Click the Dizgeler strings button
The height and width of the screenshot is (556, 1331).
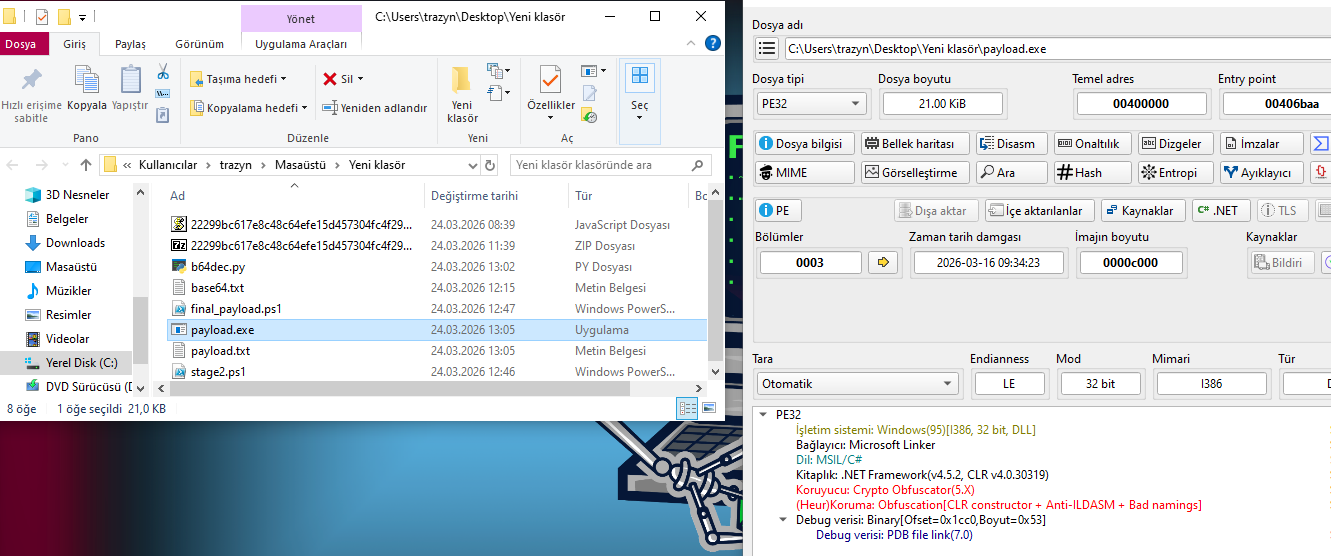(1176, 143)
